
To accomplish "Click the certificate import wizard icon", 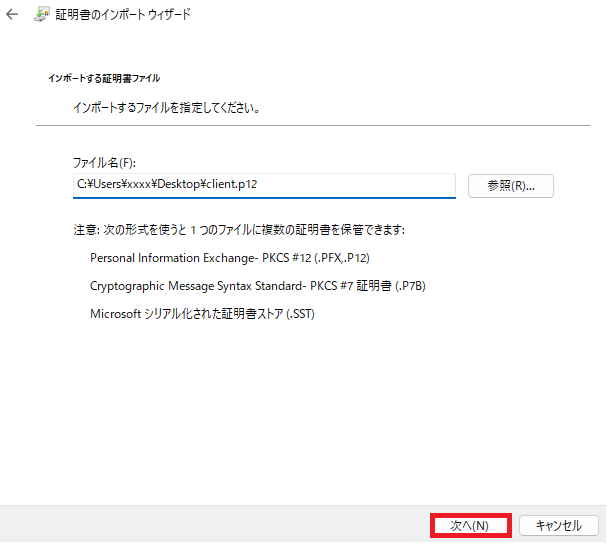I will click(x=44, y=16).
